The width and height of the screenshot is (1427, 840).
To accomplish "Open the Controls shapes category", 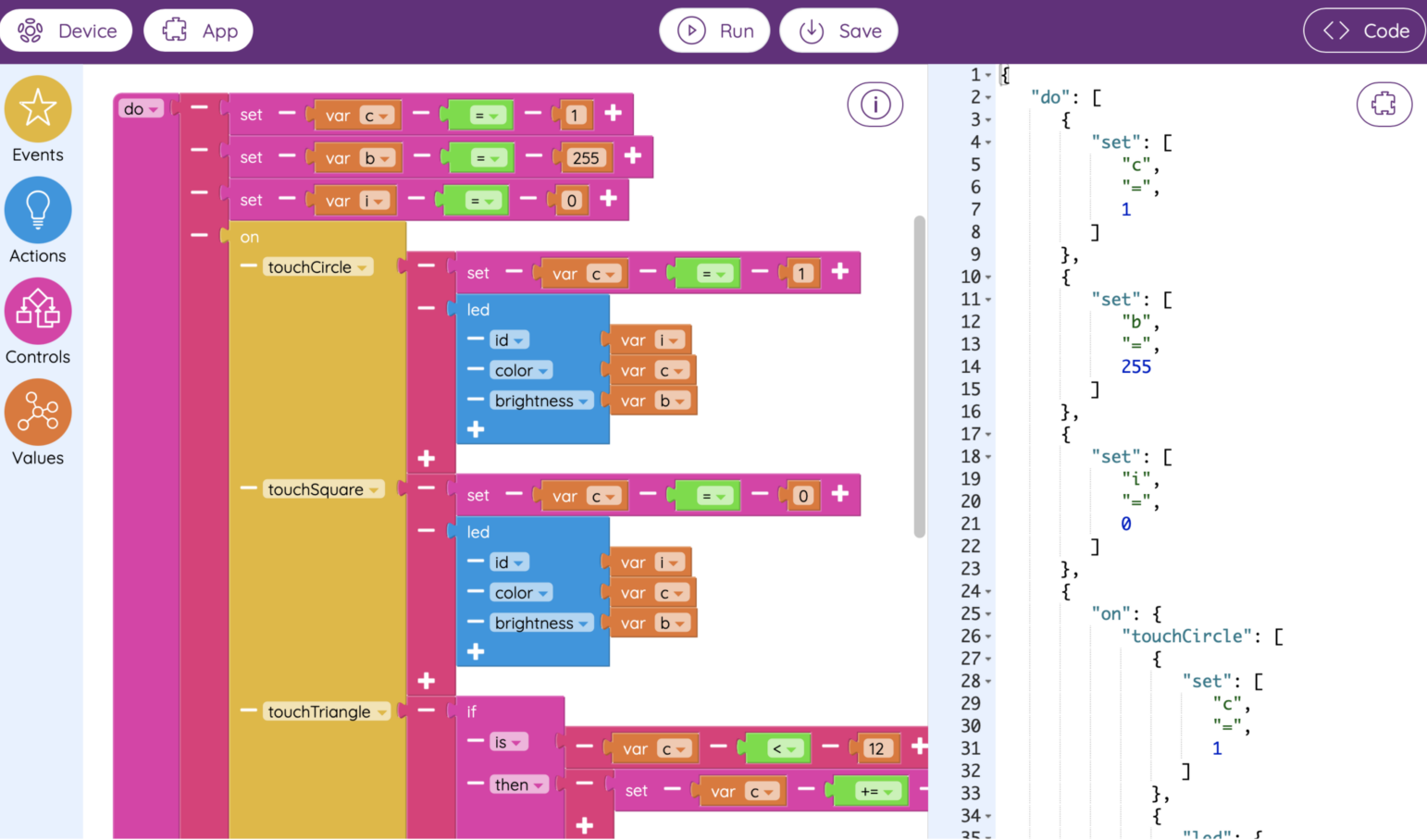I will click(38, 311).
